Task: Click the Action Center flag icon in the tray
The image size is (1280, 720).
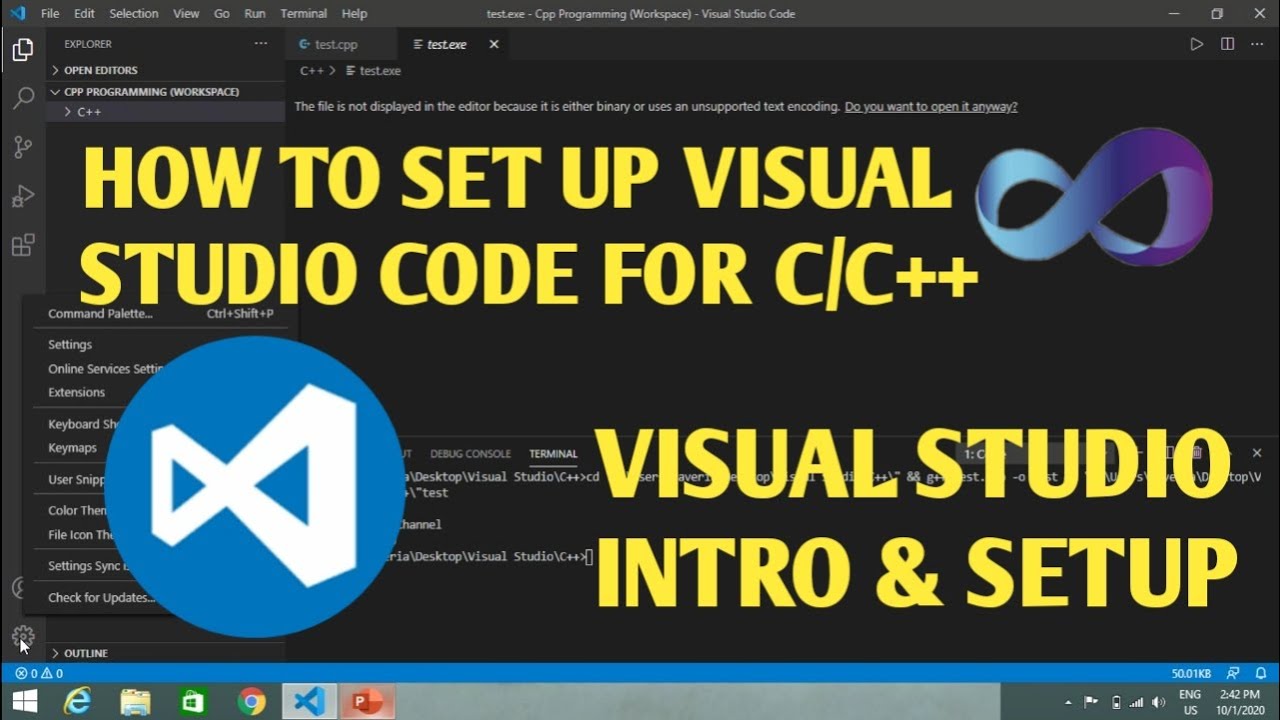Action: pos(1092,701)
